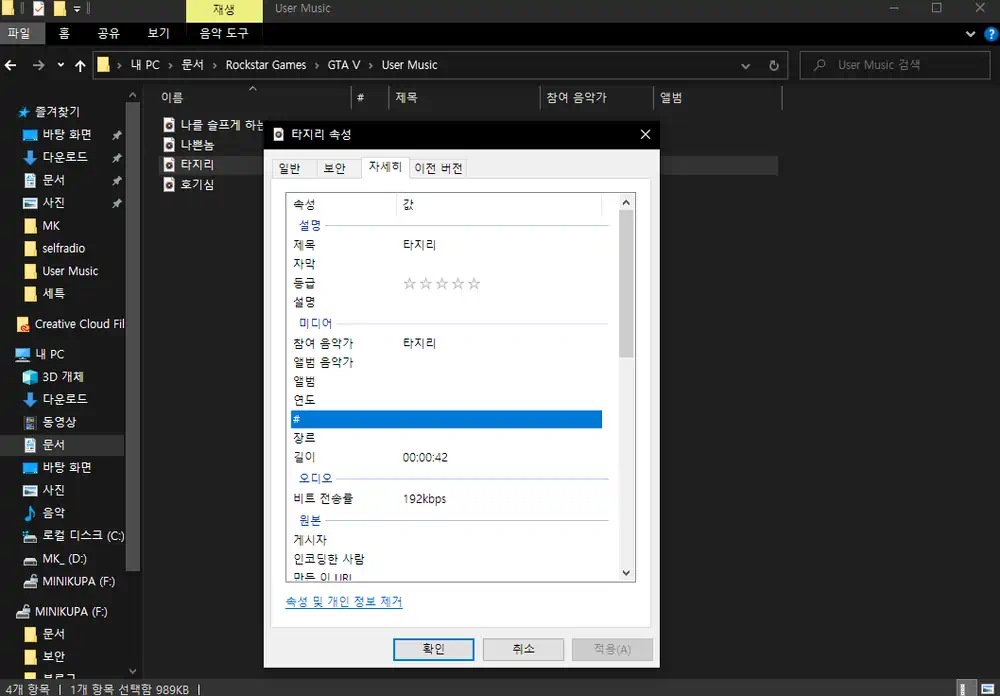Open pinned 다운로드 in quick access

64,157
